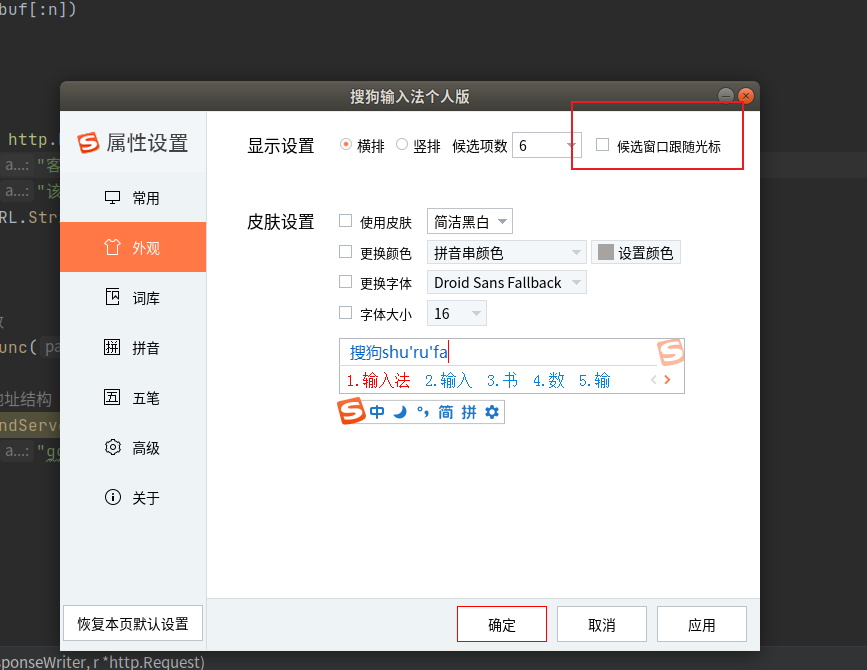Open the 拼音 settings tab
Image resolution: width=867 pixels, height=670 pixels.
point(133,347)
